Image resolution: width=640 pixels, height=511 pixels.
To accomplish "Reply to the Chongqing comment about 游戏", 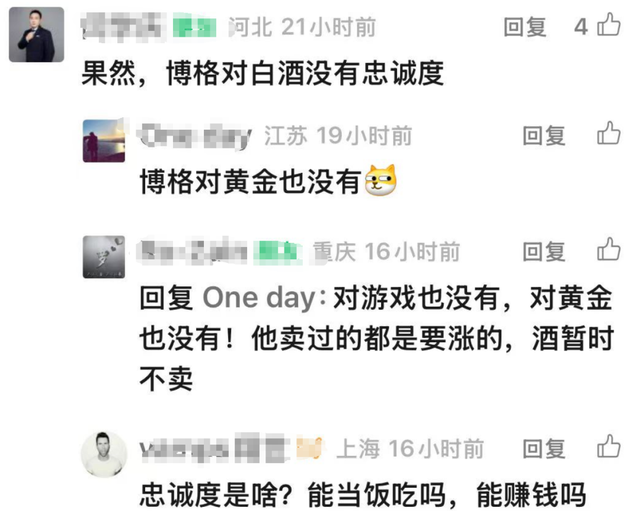I will (x=544, y=251).
